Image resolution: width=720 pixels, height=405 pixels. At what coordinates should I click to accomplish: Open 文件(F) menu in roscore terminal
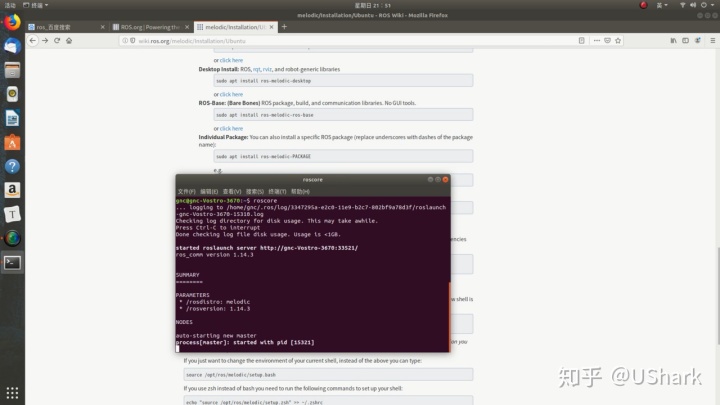[x=186, y=191]
